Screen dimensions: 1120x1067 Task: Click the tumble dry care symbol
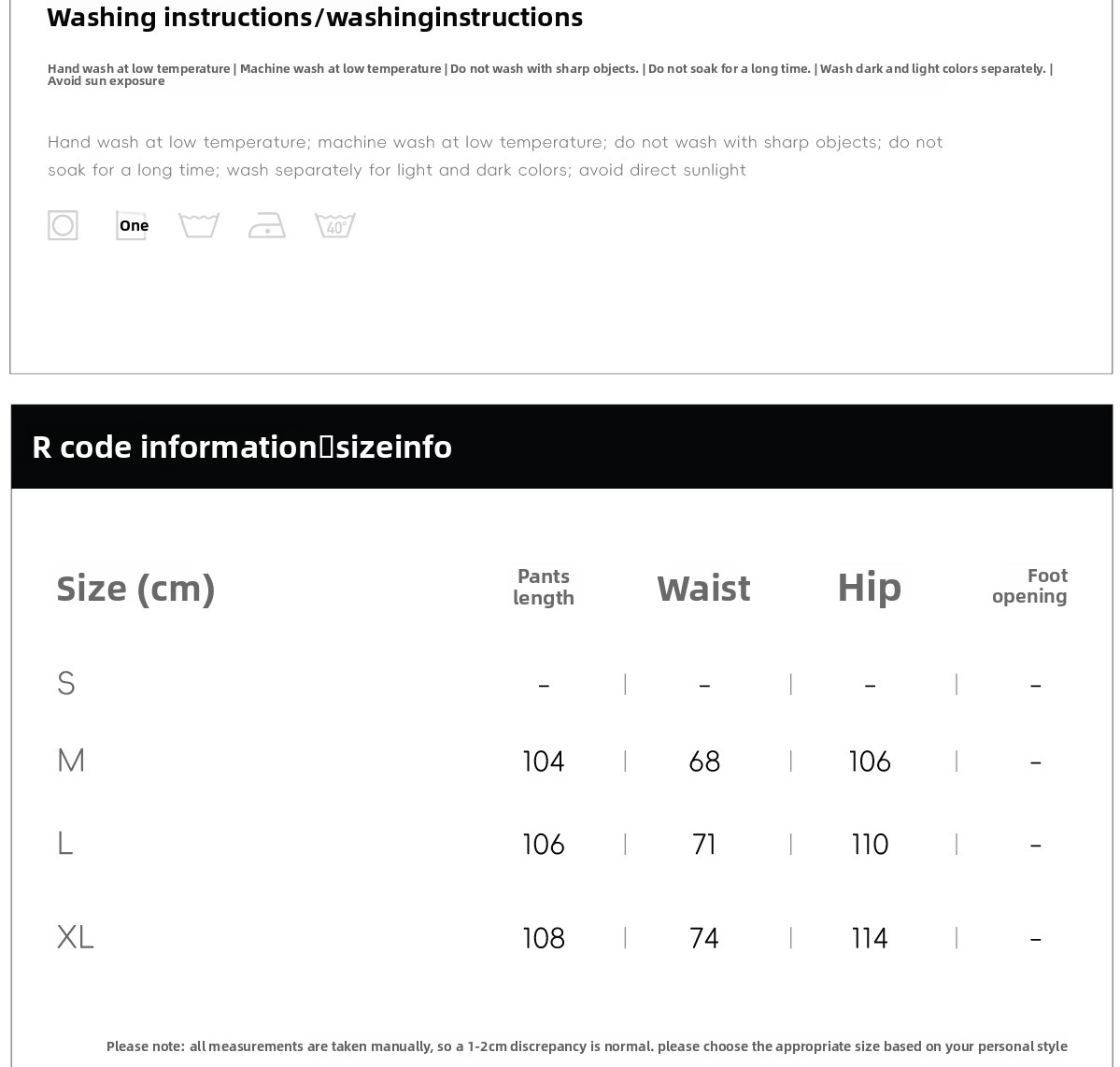[x=64, y=225]
